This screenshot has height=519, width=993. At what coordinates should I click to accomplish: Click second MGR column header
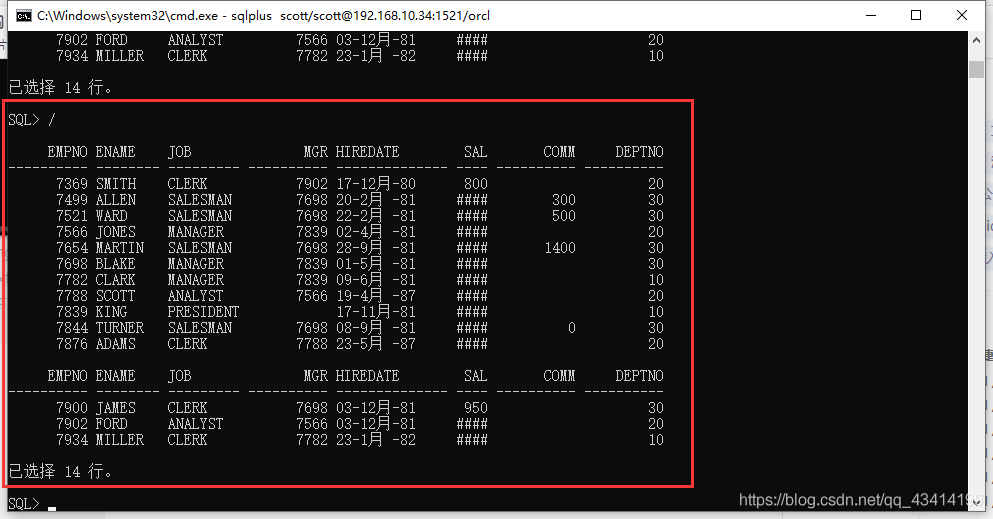315,376
